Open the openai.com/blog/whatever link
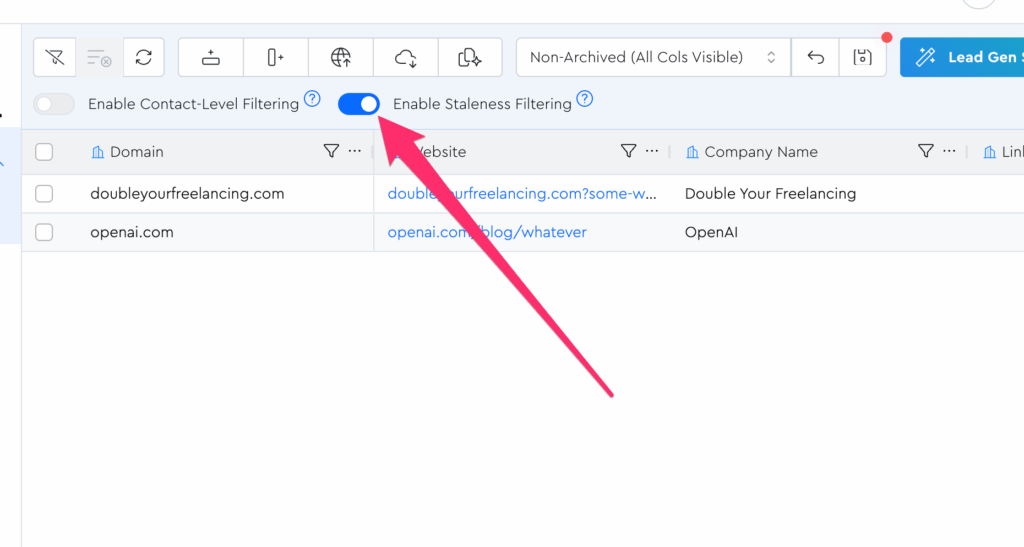 (487, 232)
